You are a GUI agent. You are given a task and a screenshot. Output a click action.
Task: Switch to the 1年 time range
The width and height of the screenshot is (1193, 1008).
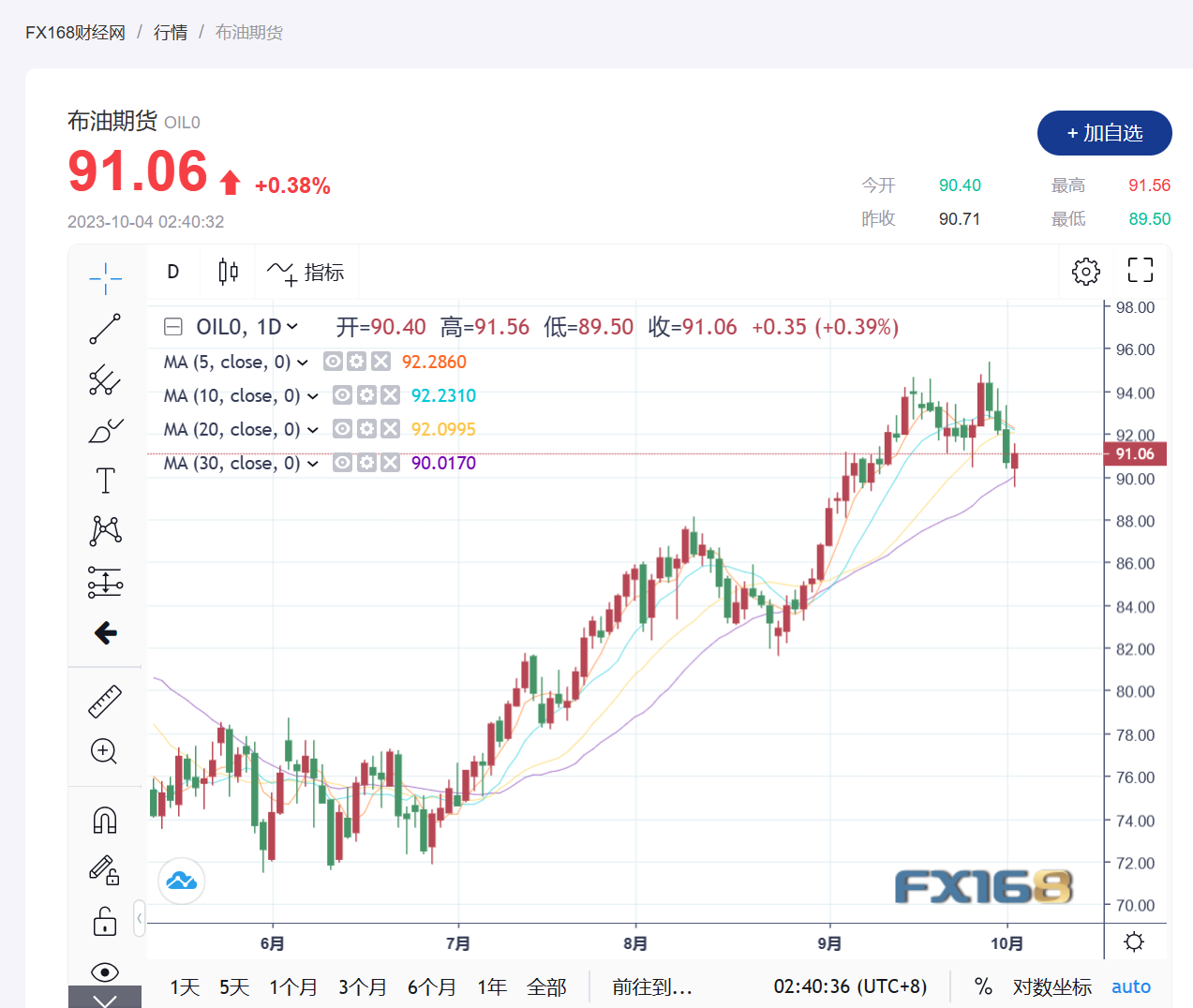[491, 986]
